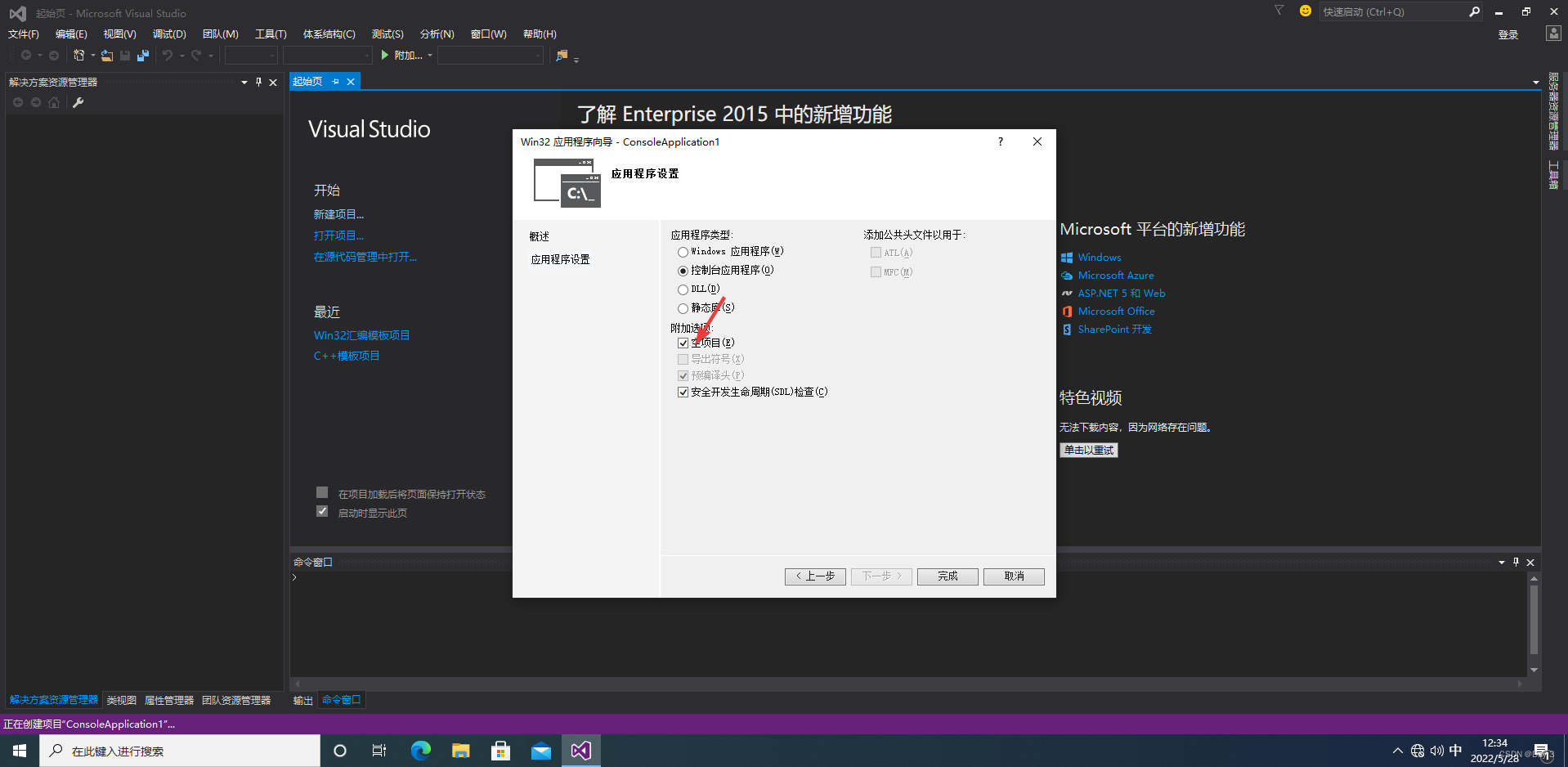Pin the 起始页 document tab

tap(336, 82)
